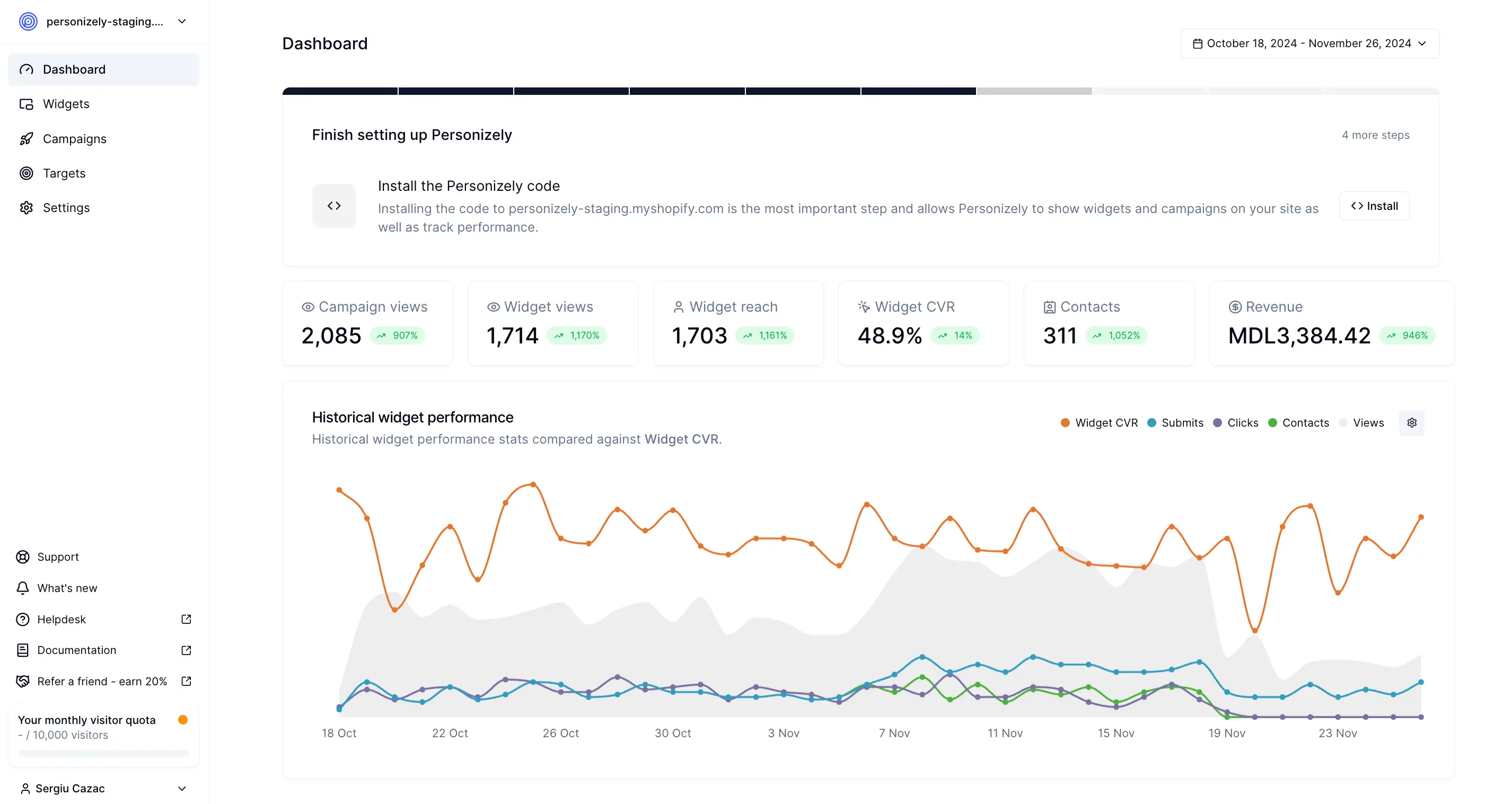Click the gray current setup step segment

[x=1034, y=91]
